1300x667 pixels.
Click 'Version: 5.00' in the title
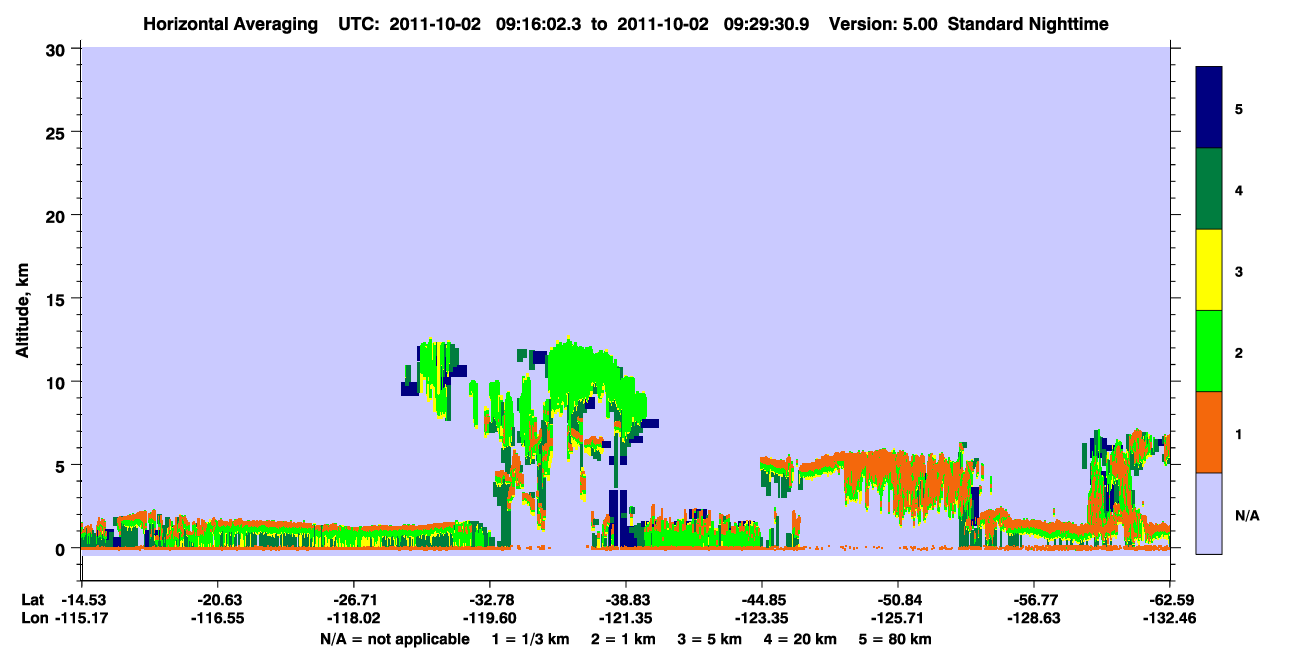pyautogui.click(x=883, y=23)
